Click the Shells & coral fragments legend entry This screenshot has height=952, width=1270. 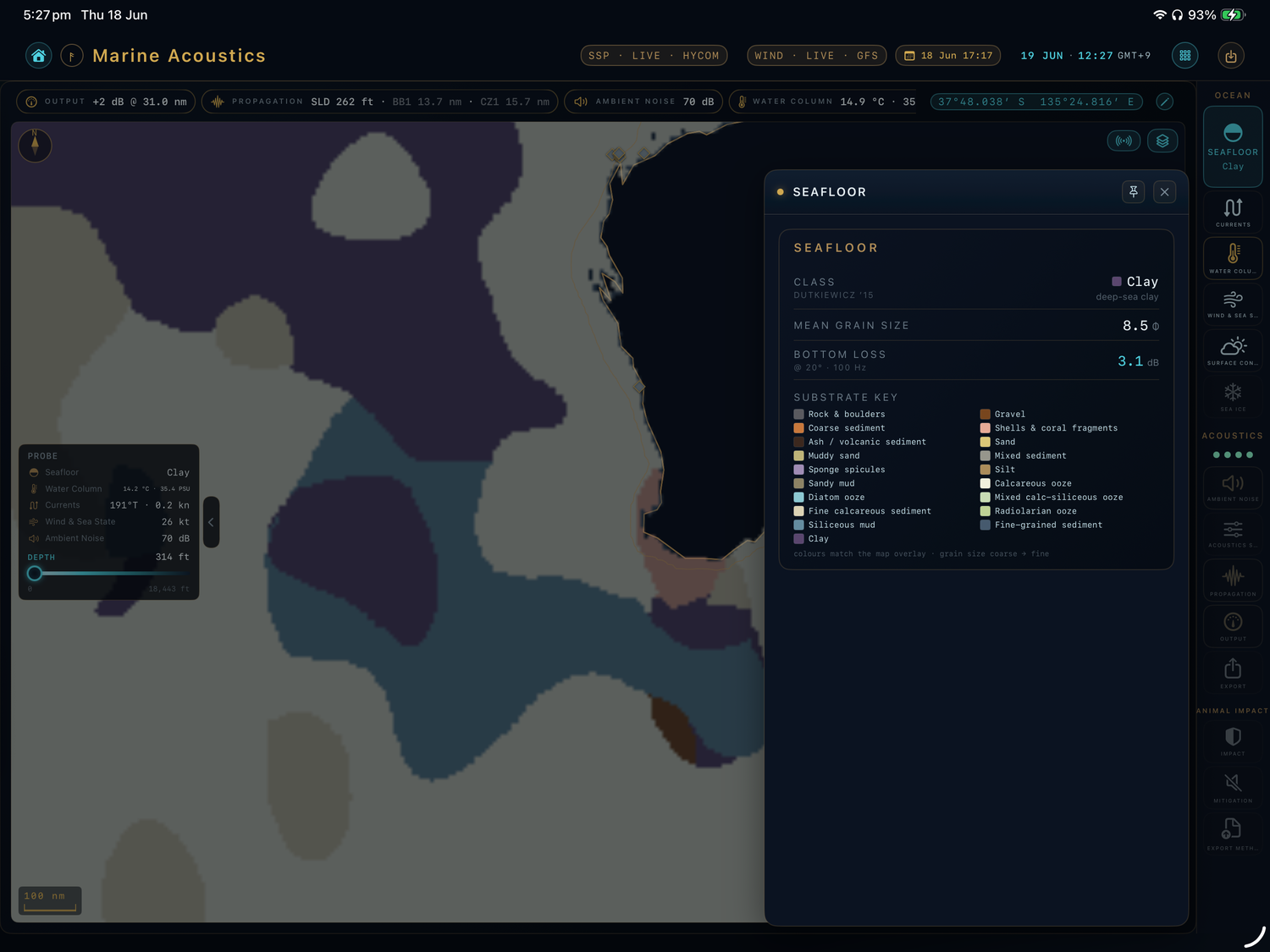(x=1049, y=428)
